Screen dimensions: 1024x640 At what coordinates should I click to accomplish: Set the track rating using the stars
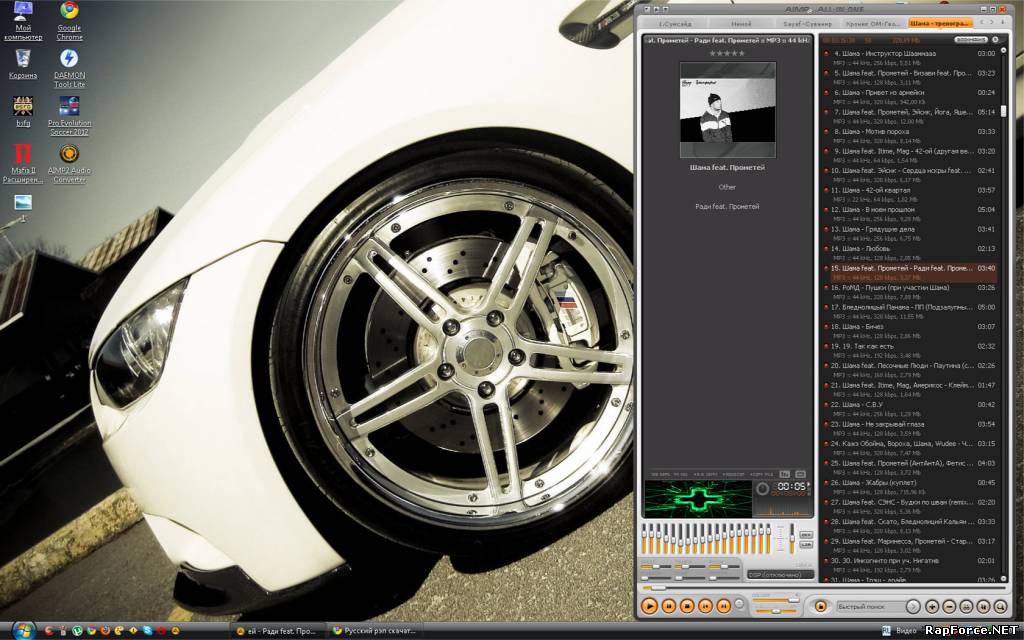pos(727,53)
